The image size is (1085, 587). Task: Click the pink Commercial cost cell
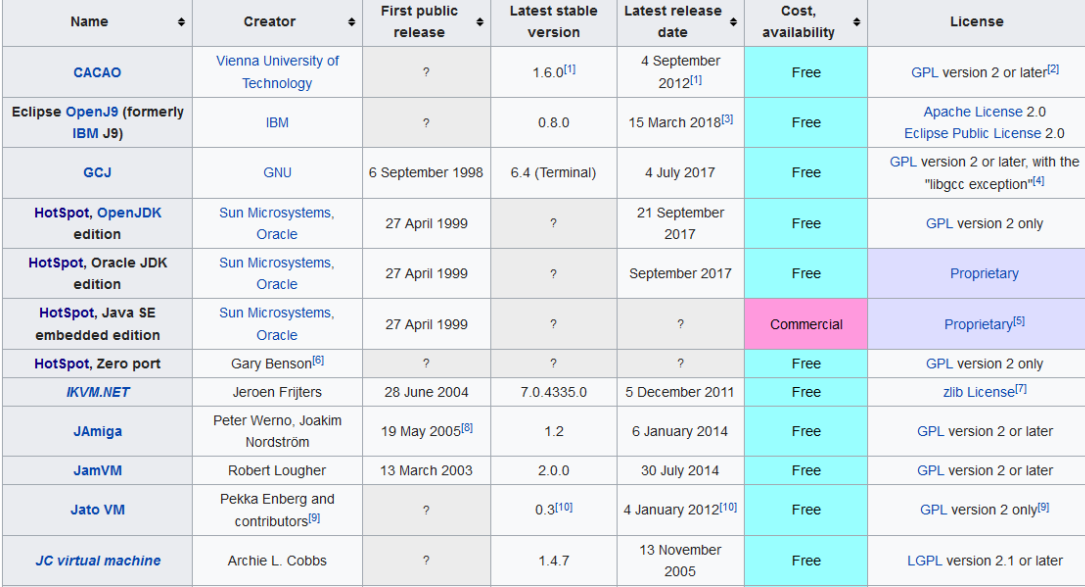tap(805, 324)
